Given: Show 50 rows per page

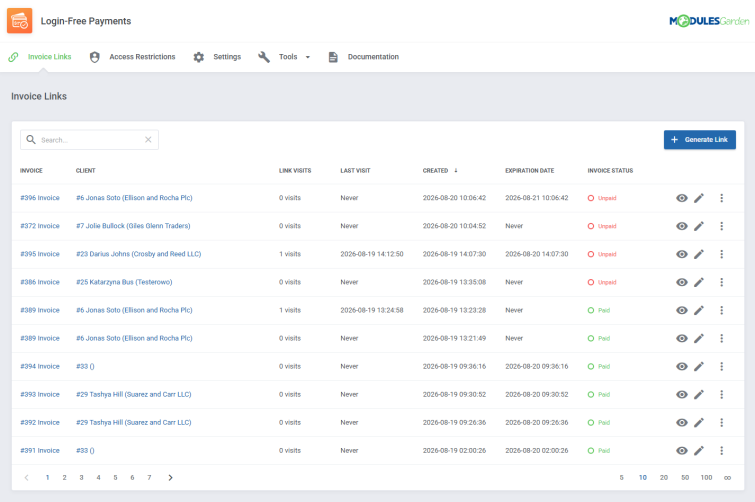Looking at the screenshot, I should 685,477.
